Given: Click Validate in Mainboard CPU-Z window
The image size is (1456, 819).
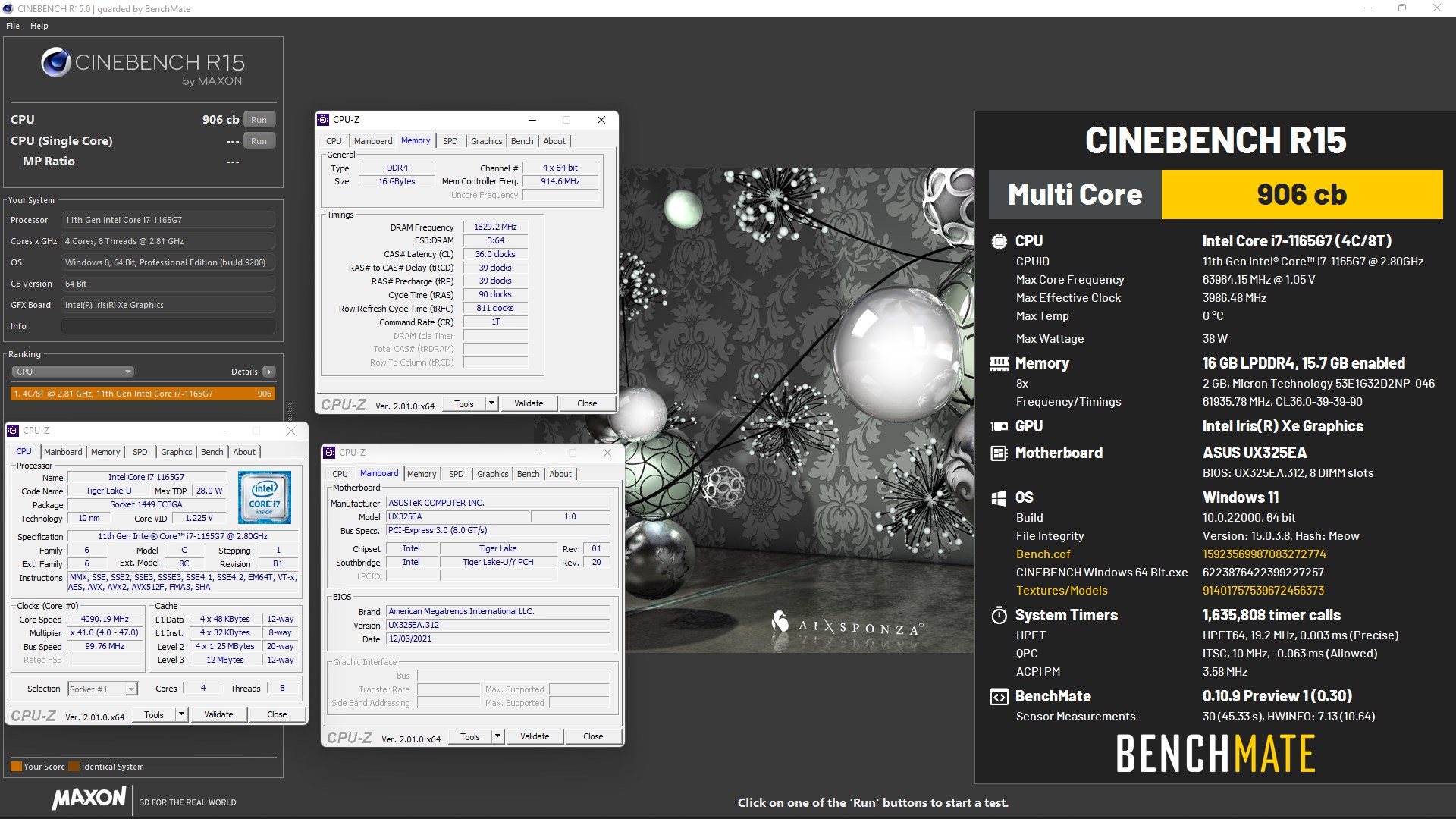Looking at the screenshot, I should [535, 737].
